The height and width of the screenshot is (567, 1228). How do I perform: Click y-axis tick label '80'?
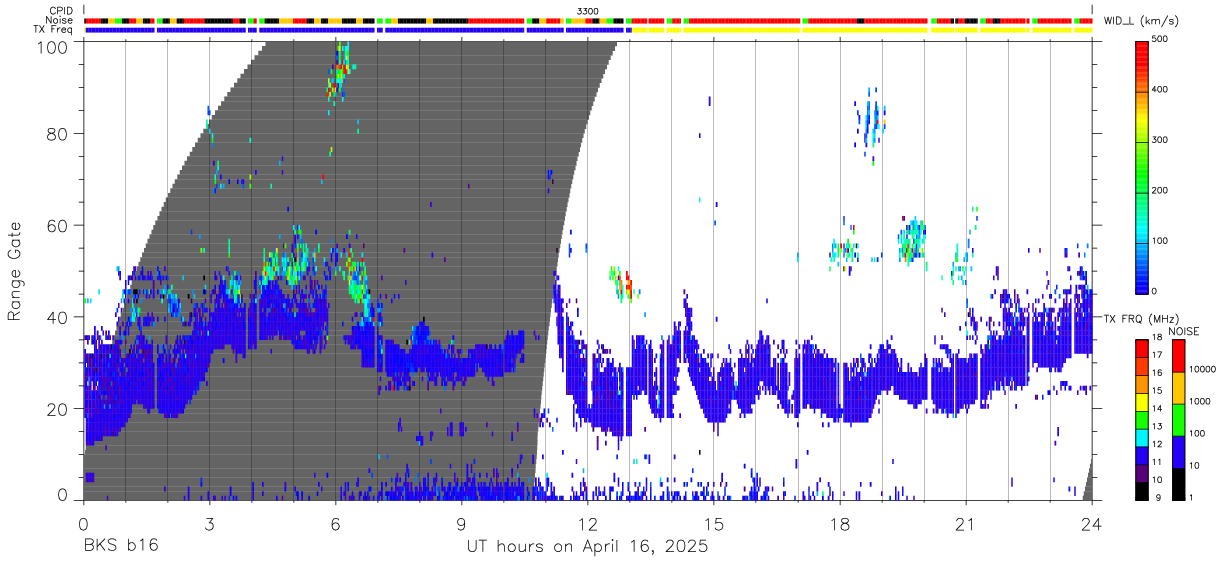58,133
